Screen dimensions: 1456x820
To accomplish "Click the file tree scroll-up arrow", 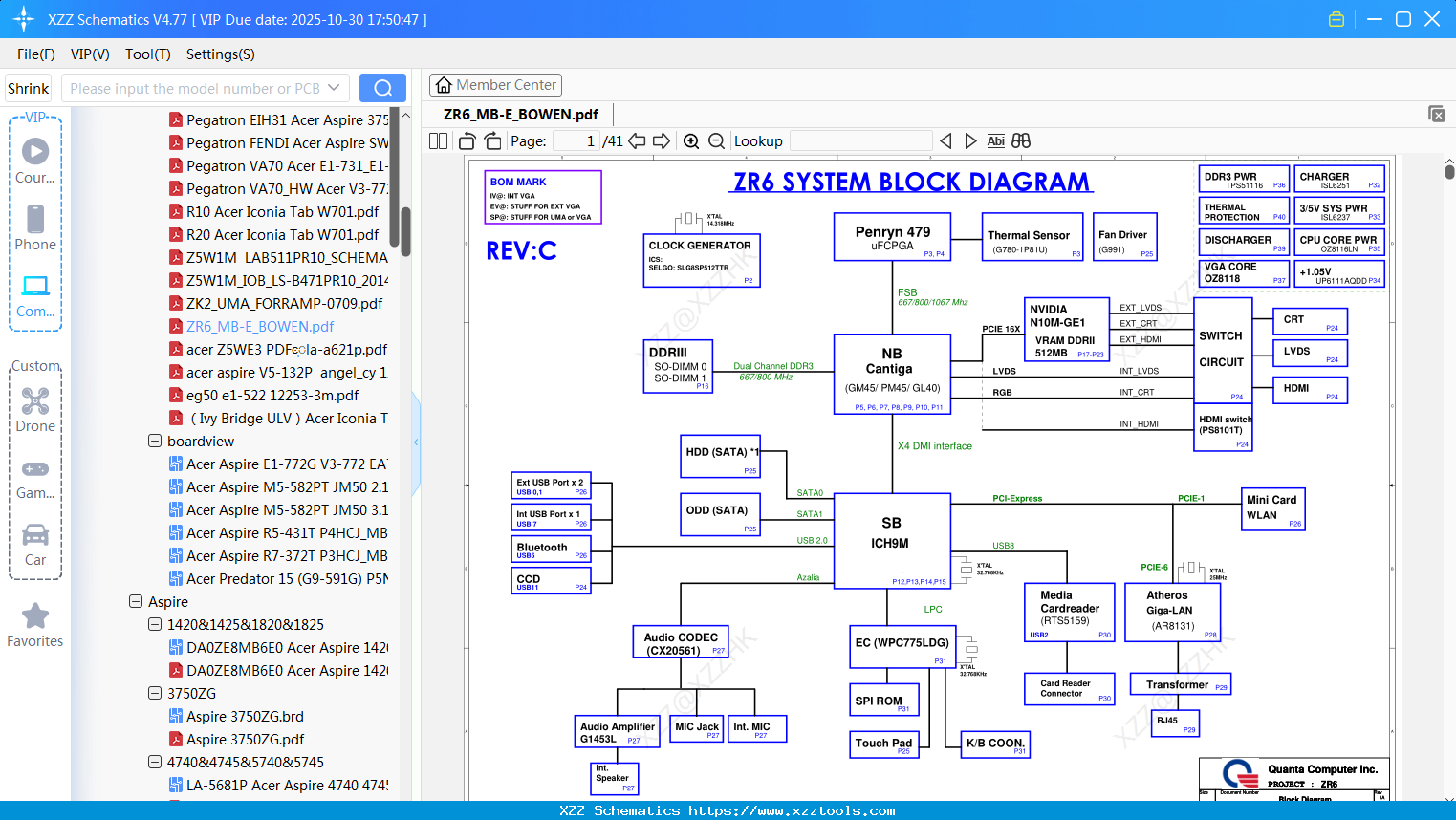I will coord(405,115).
